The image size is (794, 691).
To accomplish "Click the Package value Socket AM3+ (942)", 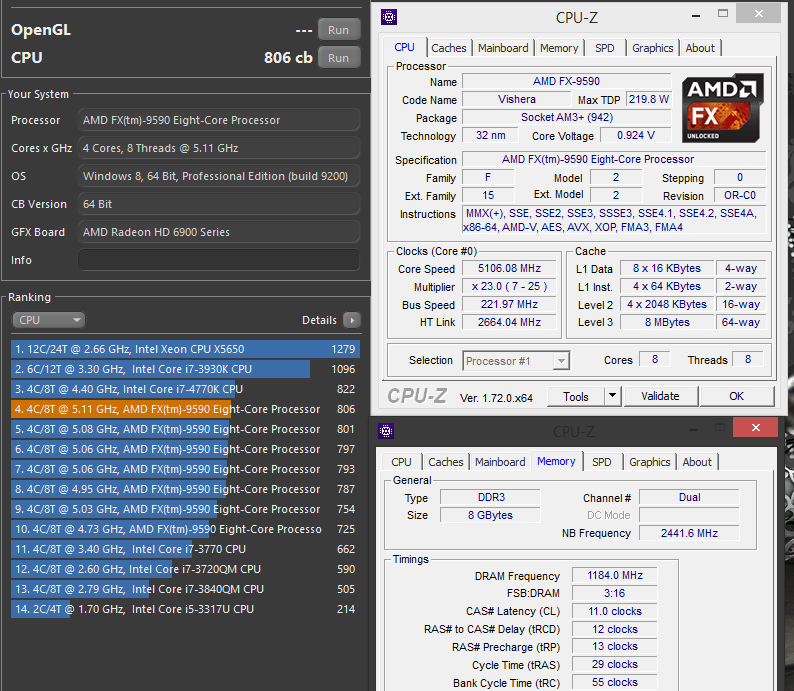I will coord(567,117).
